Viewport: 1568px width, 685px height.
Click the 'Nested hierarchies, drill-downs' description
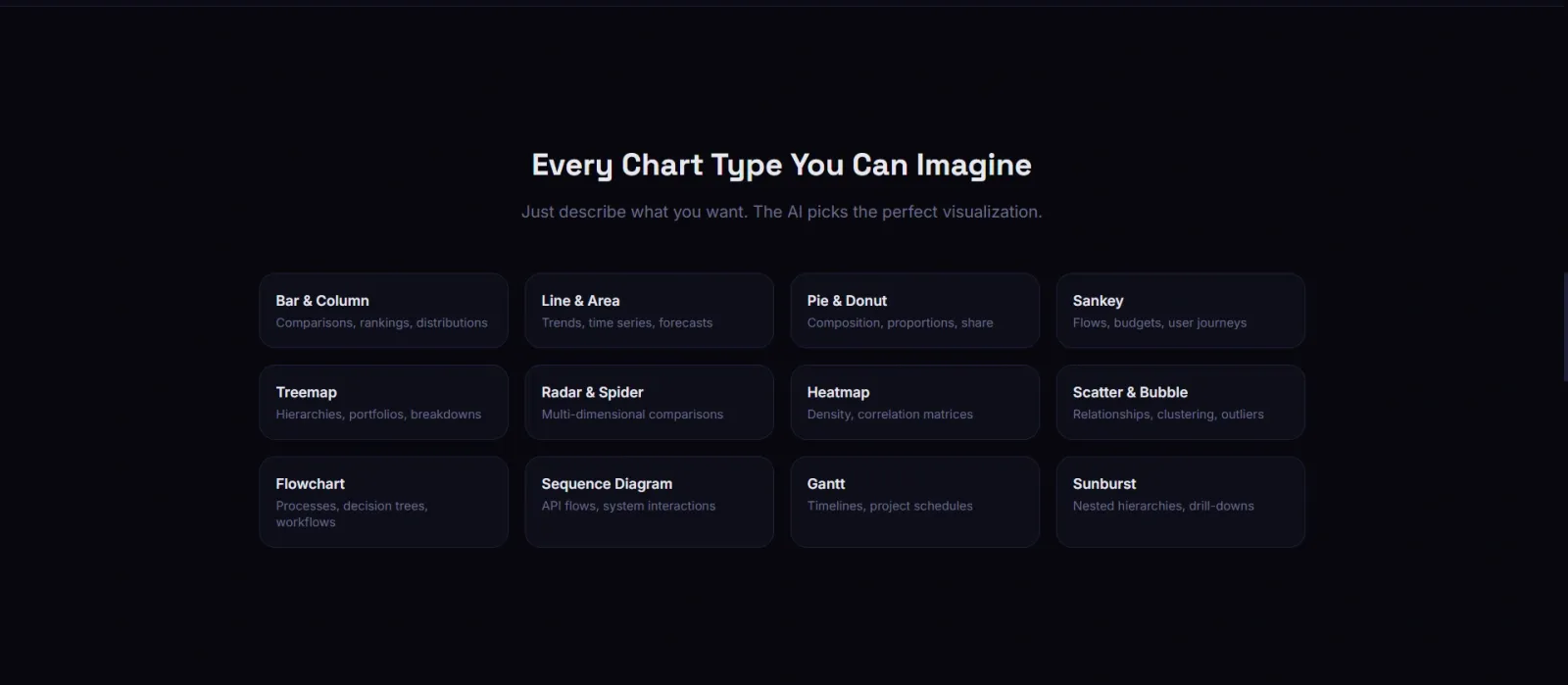[x=1163, y=506]
